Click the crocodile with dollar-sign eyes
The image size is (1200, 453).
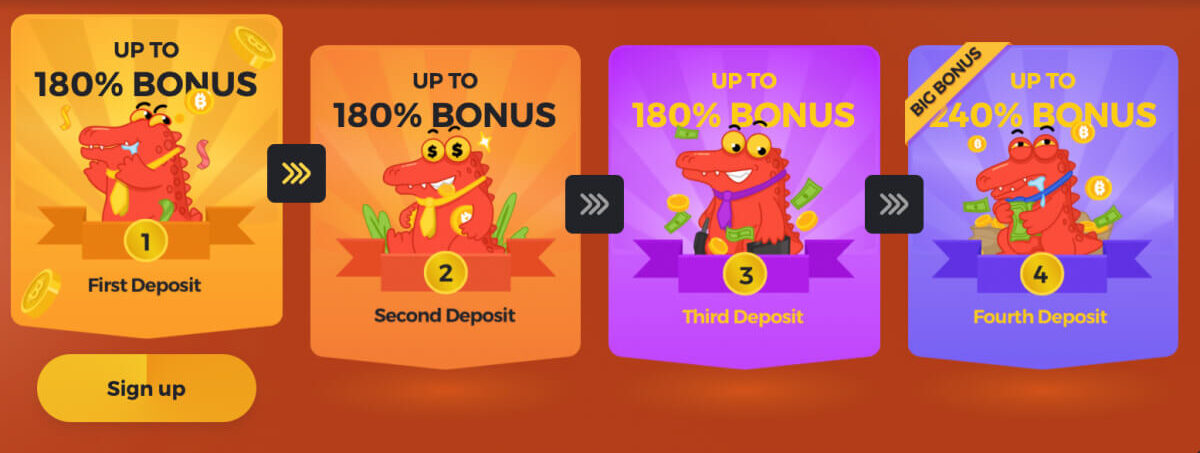(x=442, y=193)
